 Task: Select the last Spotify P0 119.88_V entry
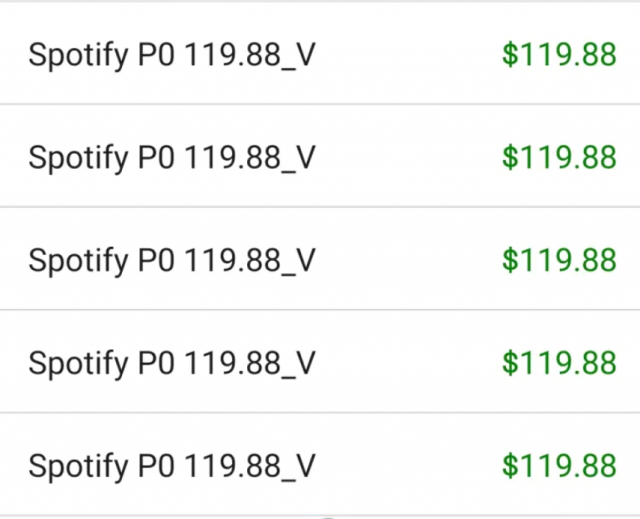[x=172, y=466]
